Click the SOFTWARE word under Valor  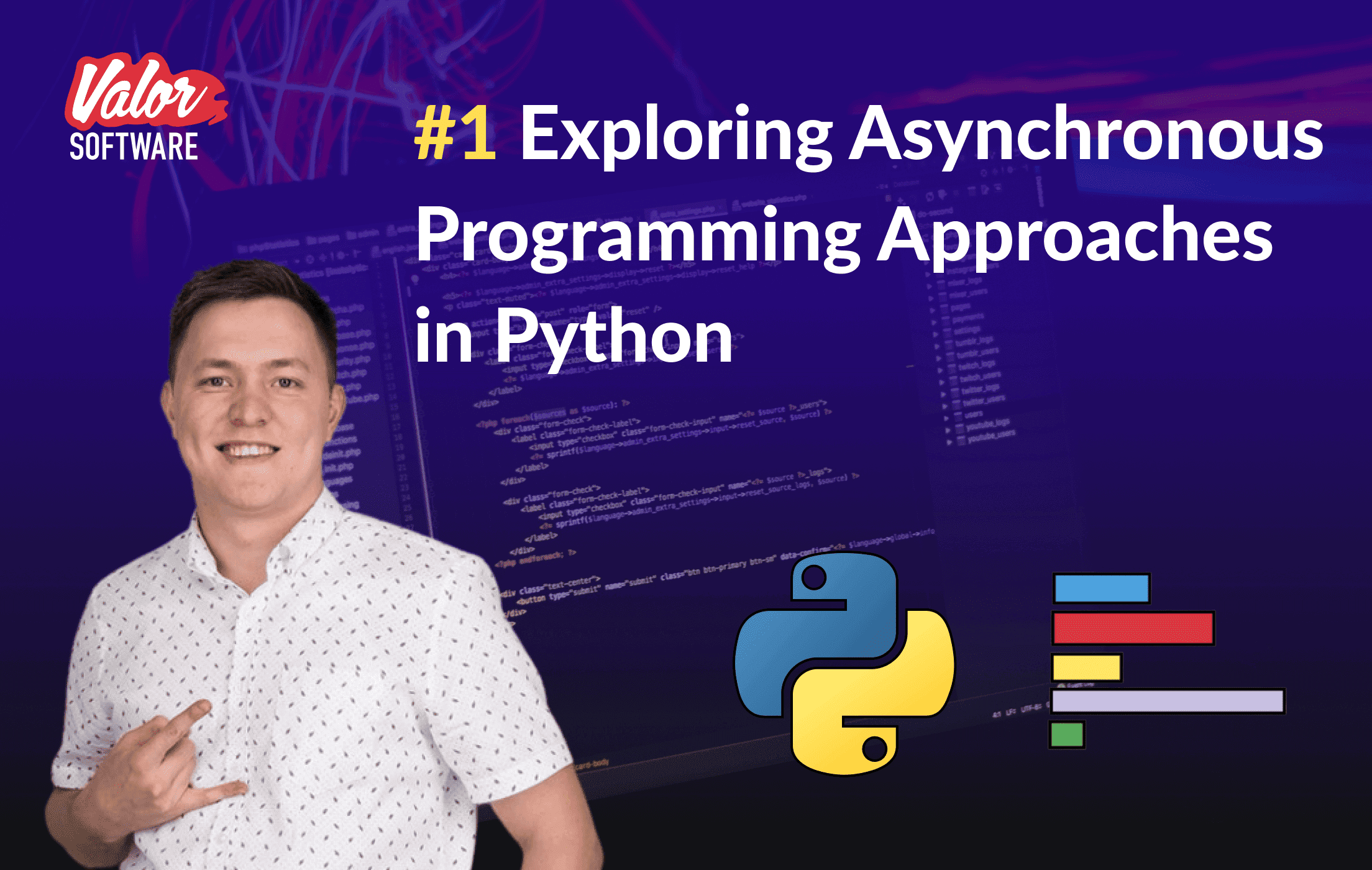(134, 147)
